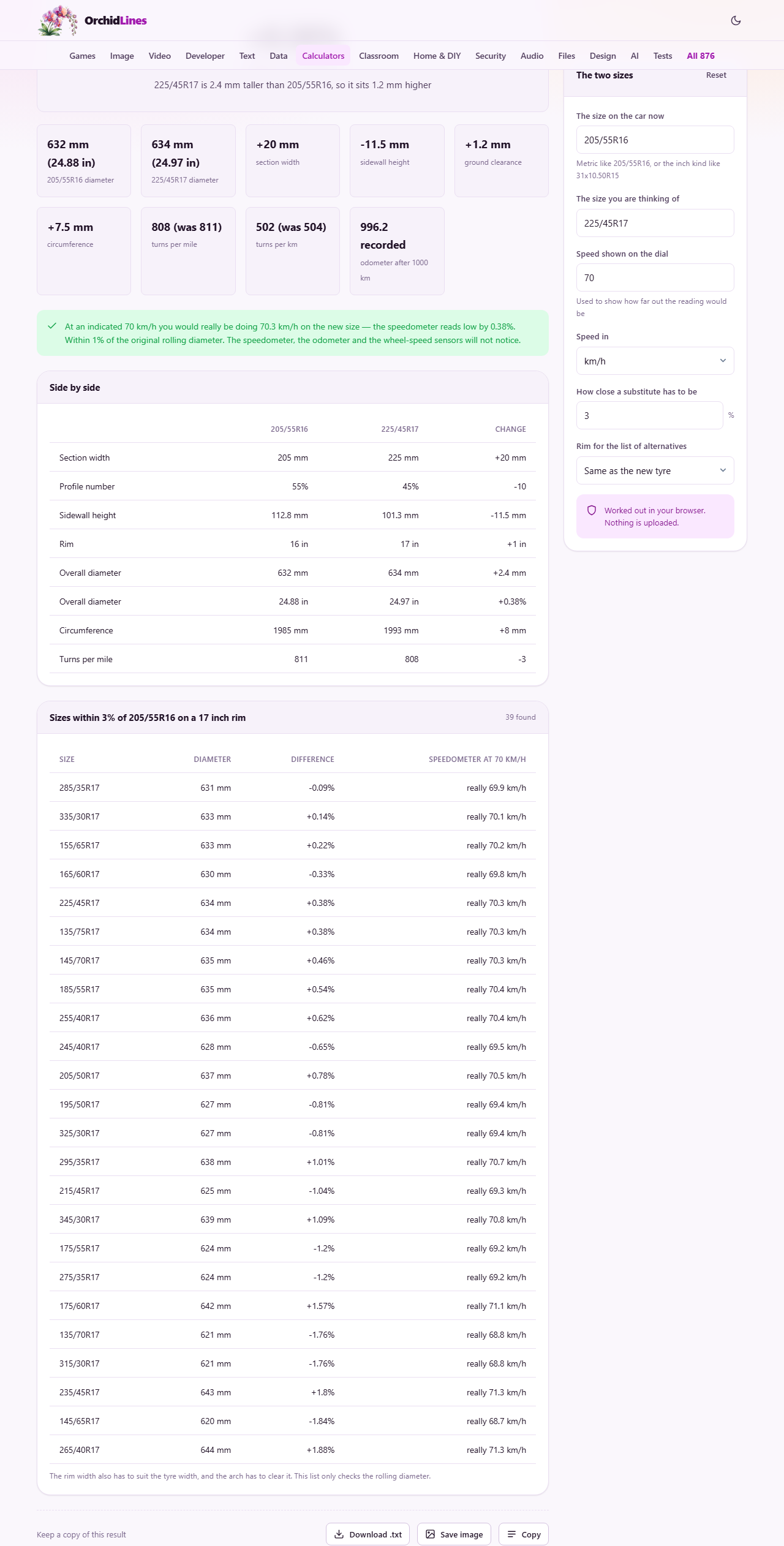Open the Speed in unit dropdown
Viewport: 784px width, 1546px height.
click(x=655, y=361)
